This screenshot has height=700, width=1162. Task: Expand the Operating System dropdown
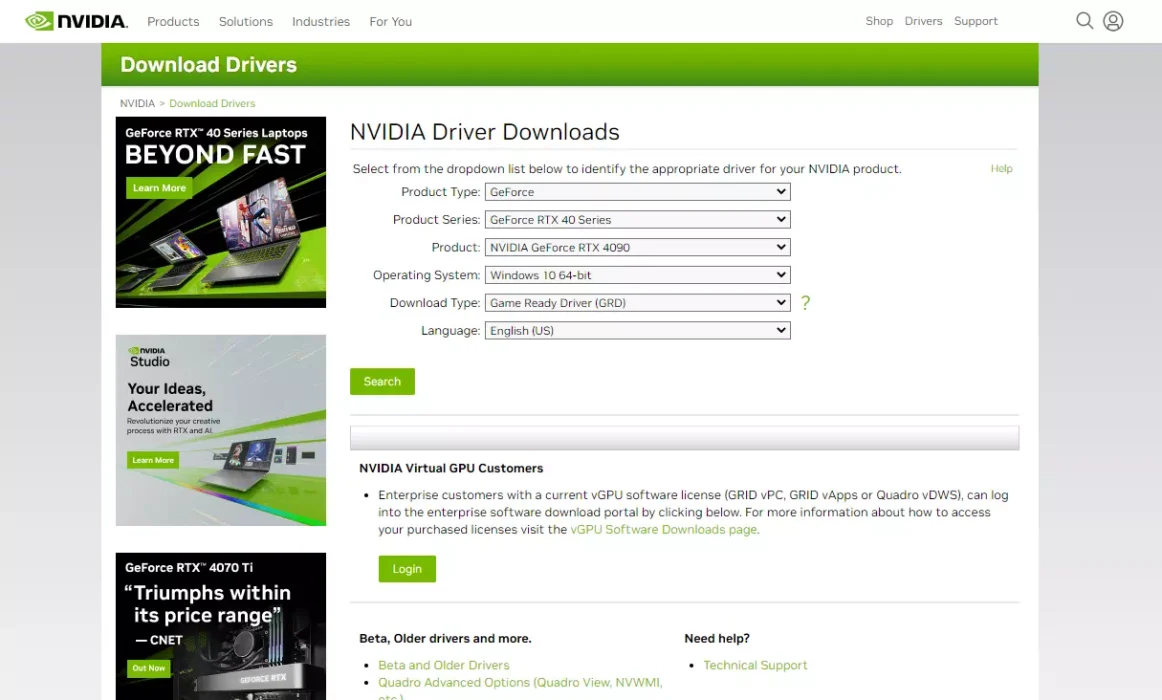(637, 275)
